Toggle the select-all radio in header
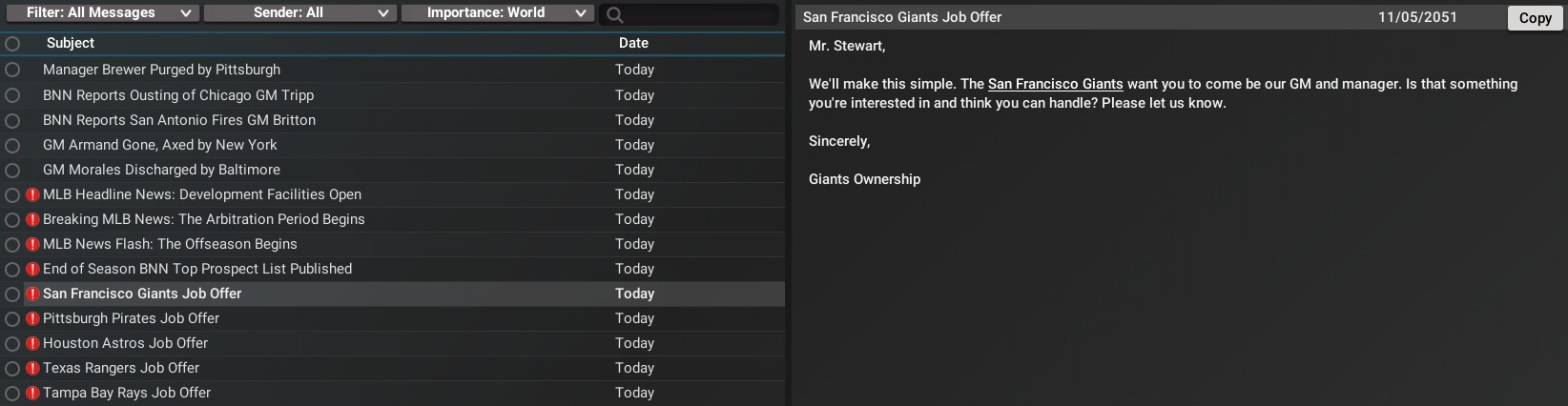This screenshot has width=1568, height=406. tap(12, 44)
